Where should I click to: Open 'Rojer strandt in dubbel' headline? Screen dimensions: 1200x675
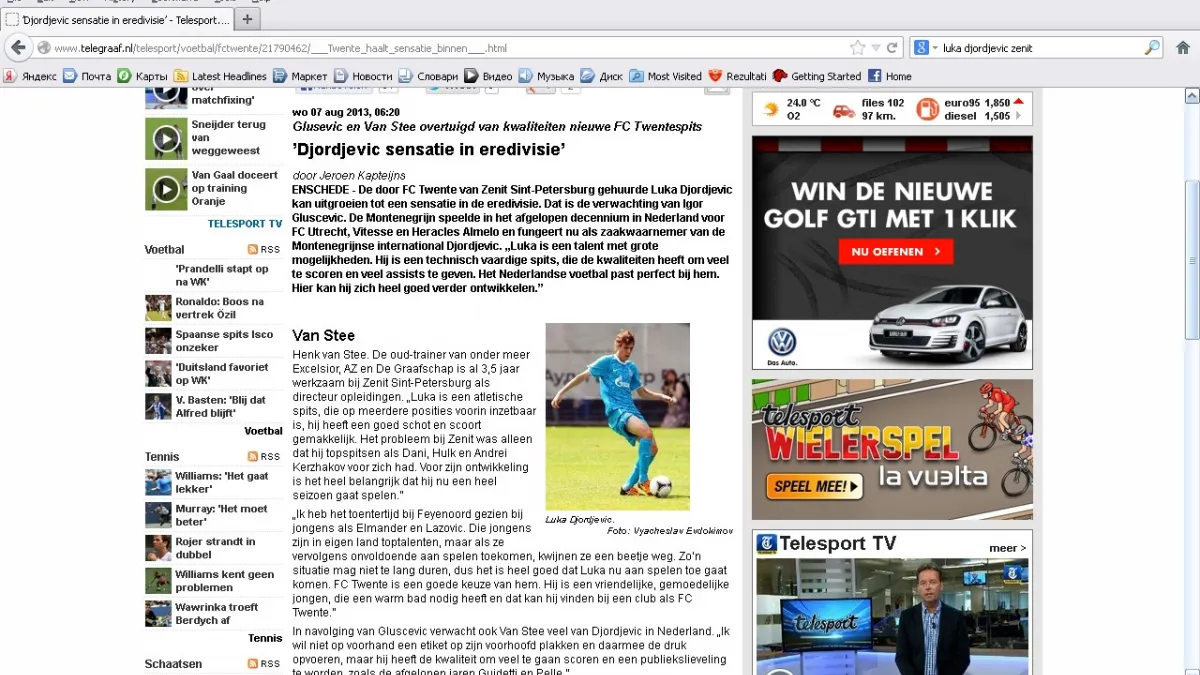point(215,548)
